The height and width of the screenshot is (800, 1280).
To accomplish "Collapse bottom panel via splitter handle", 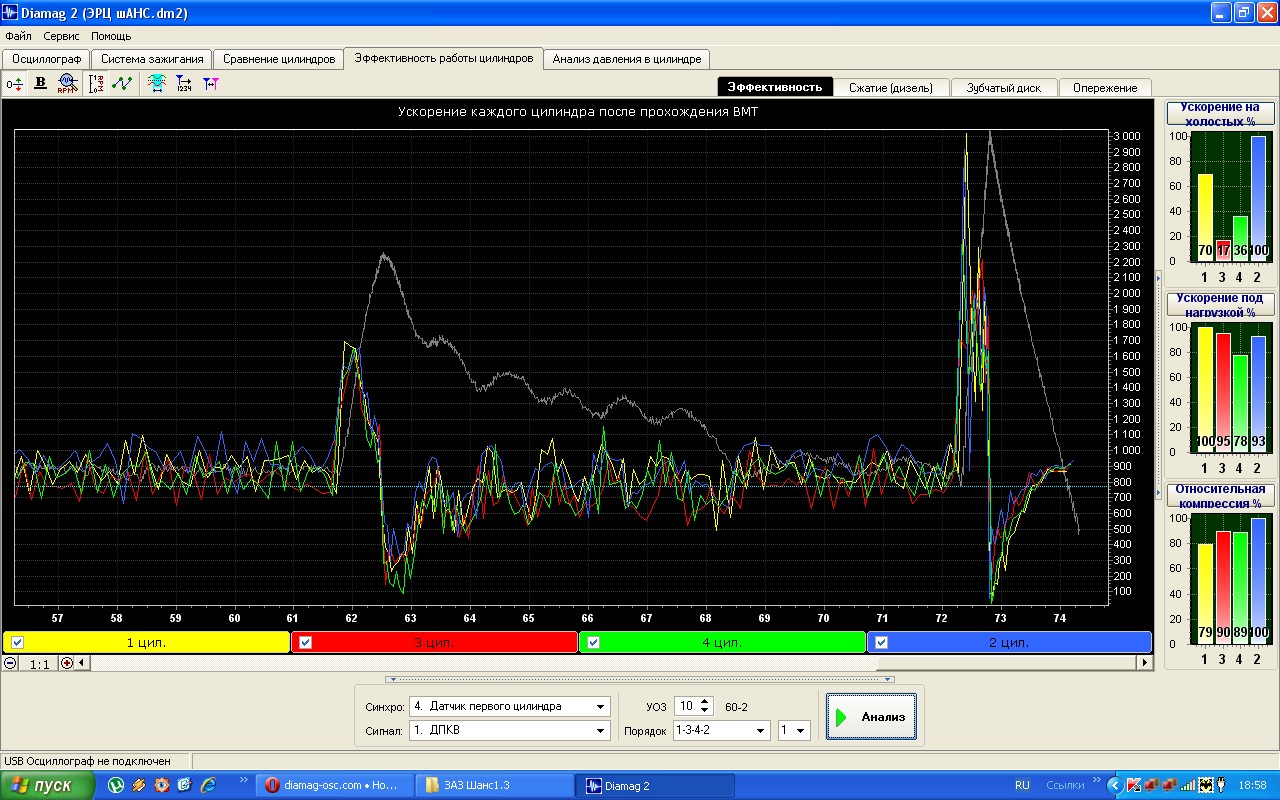I will click(639, 679).
